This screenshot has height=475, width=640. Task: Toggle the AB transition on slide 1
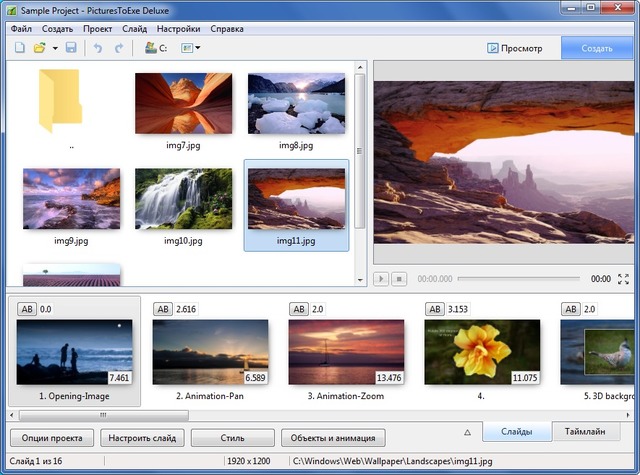(26, 310)
